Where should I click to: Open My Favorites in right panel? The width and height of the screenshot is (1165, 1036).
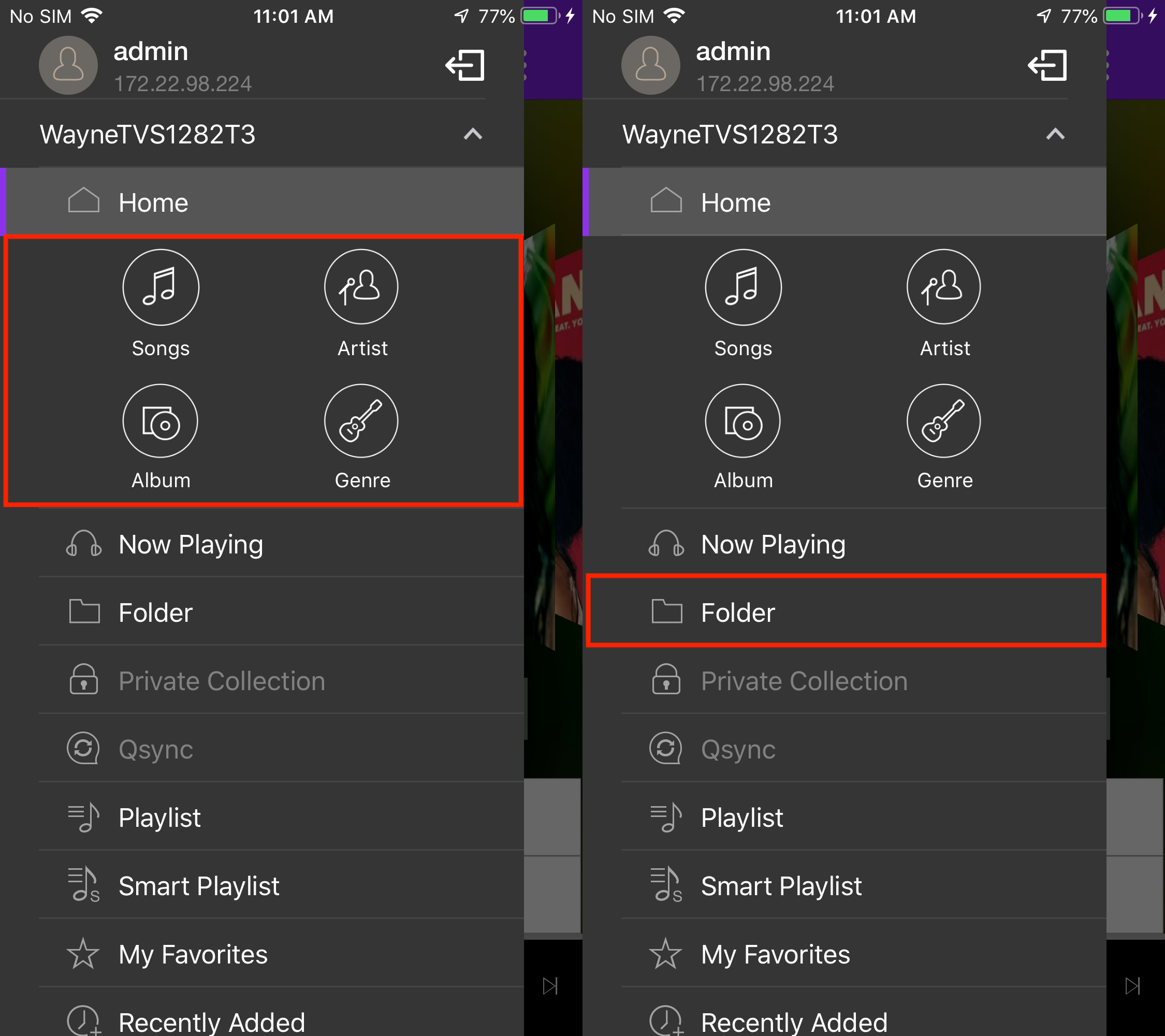click(x=864, y=953)
